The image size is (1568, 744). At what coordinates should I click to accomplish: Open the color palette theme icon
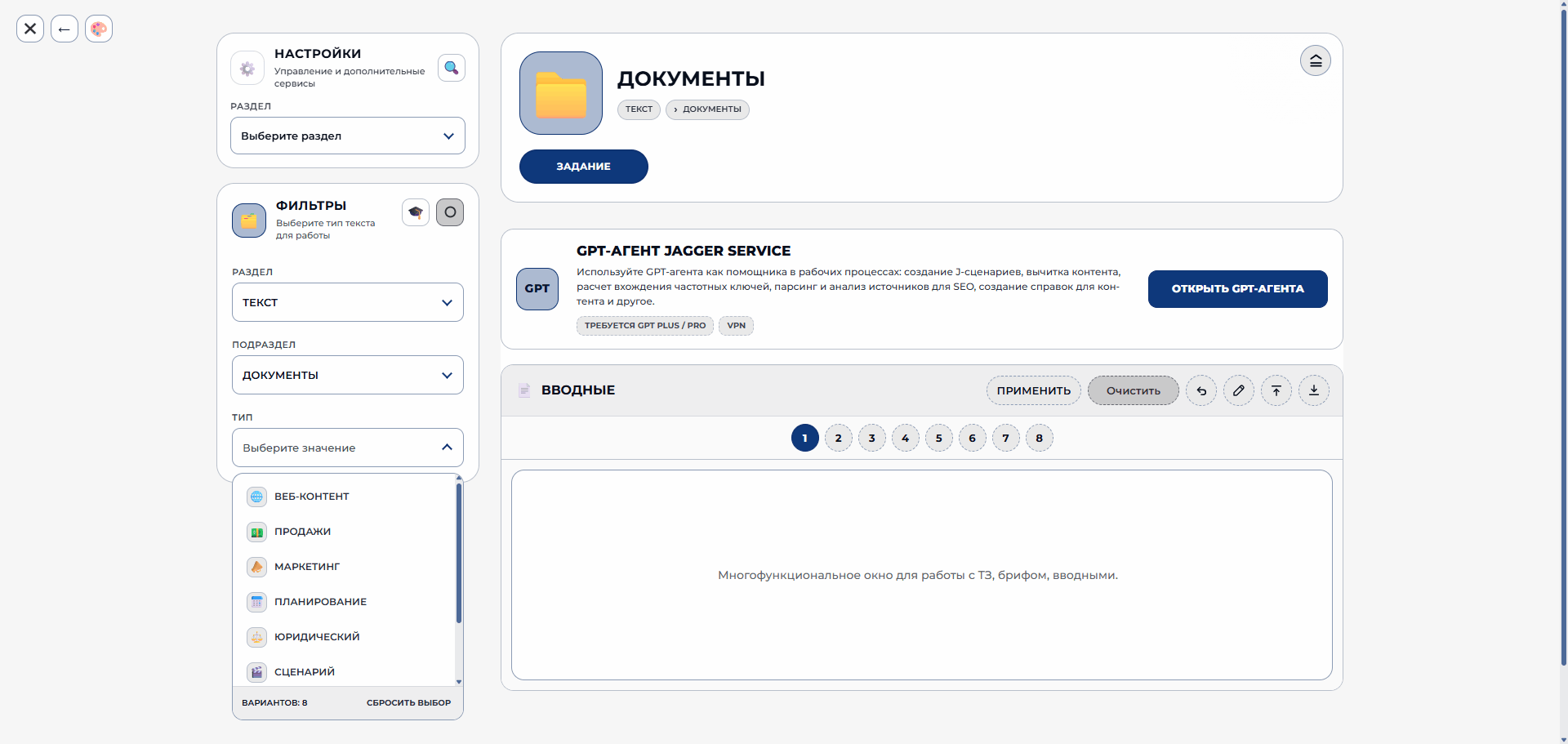coord(99,29)
